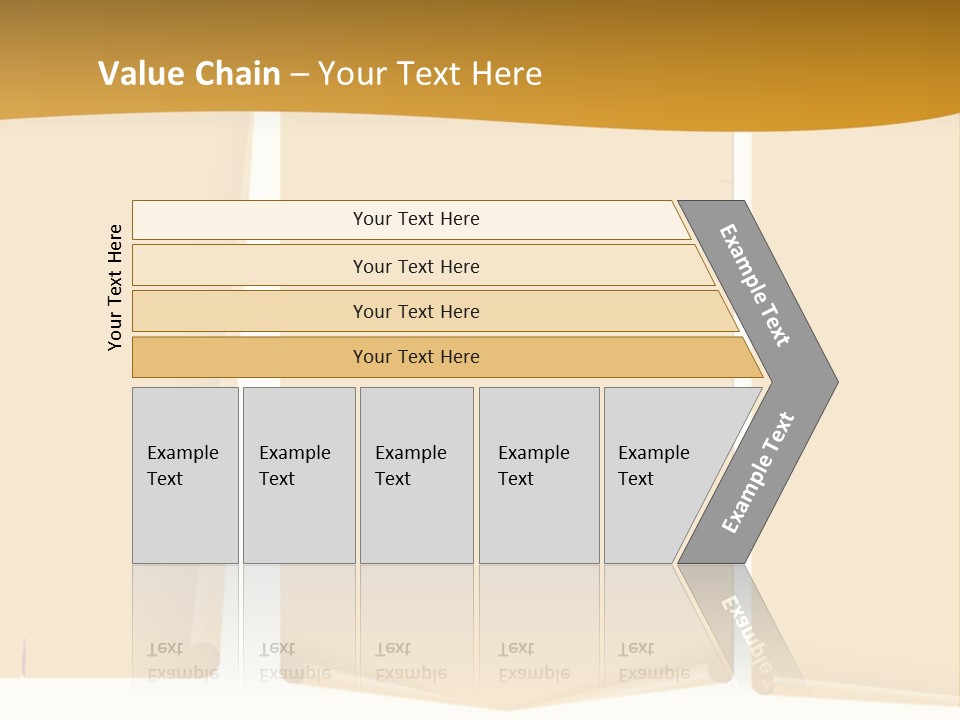Select the topmost lightest "Your Text Here" bar
960x720 pixels.
pos(415,219)
